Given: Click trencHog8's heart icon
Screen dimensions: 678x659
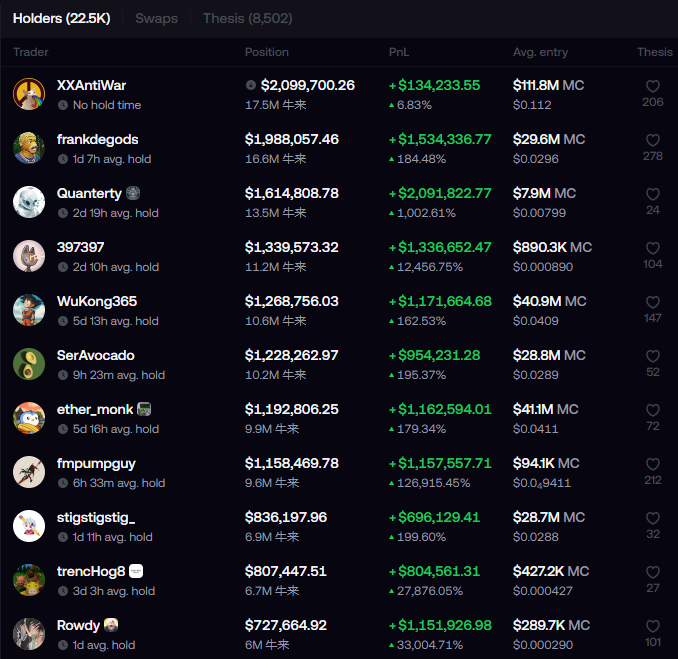Looking at the screenshot, I should point(652,572).
